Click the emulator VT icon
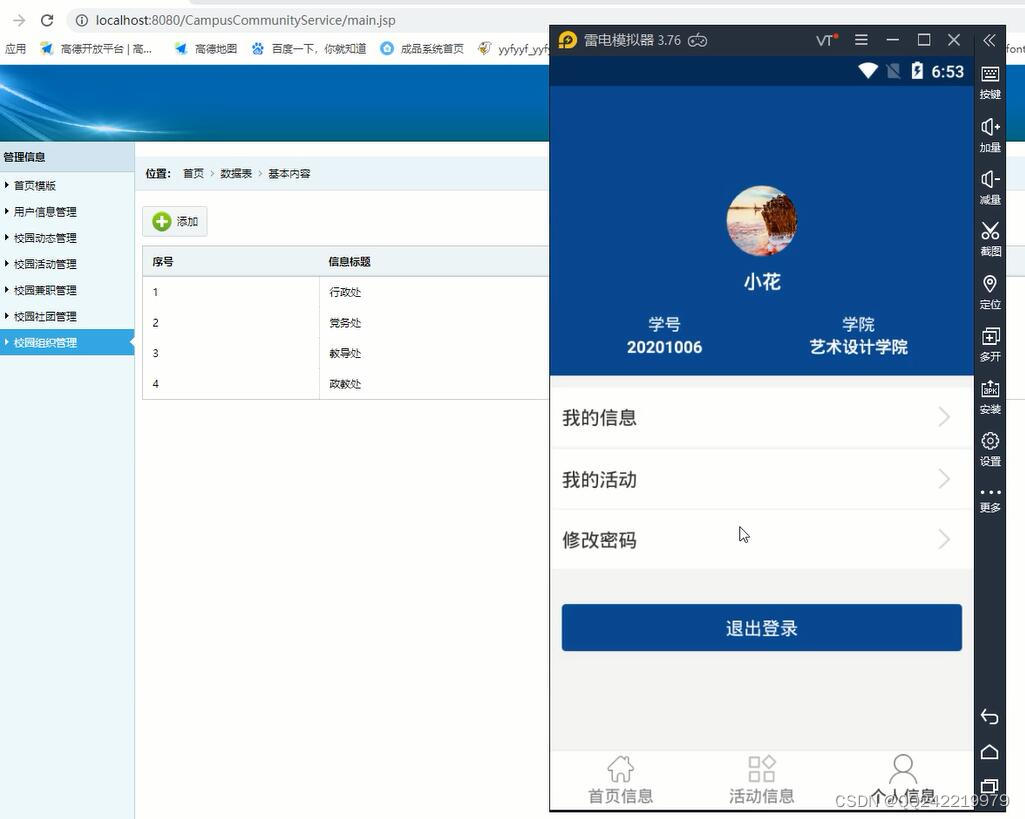The image size is (1025, 819). (826, 41)
